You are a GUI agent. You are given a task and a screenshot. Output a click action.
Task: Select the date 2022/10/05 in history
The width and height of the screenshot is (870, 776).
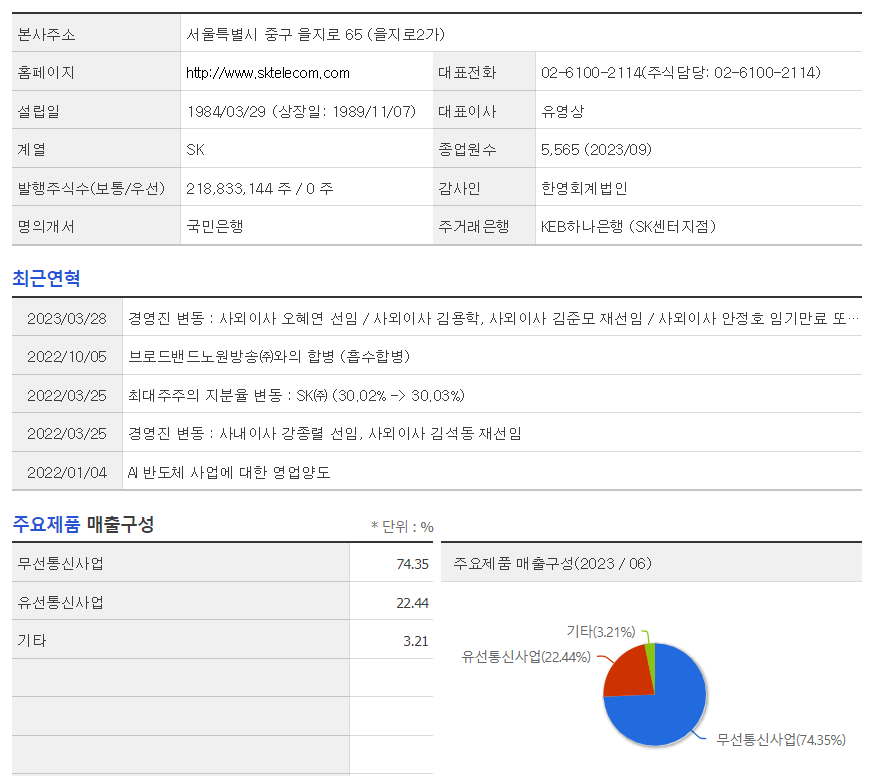click(67, 357)
